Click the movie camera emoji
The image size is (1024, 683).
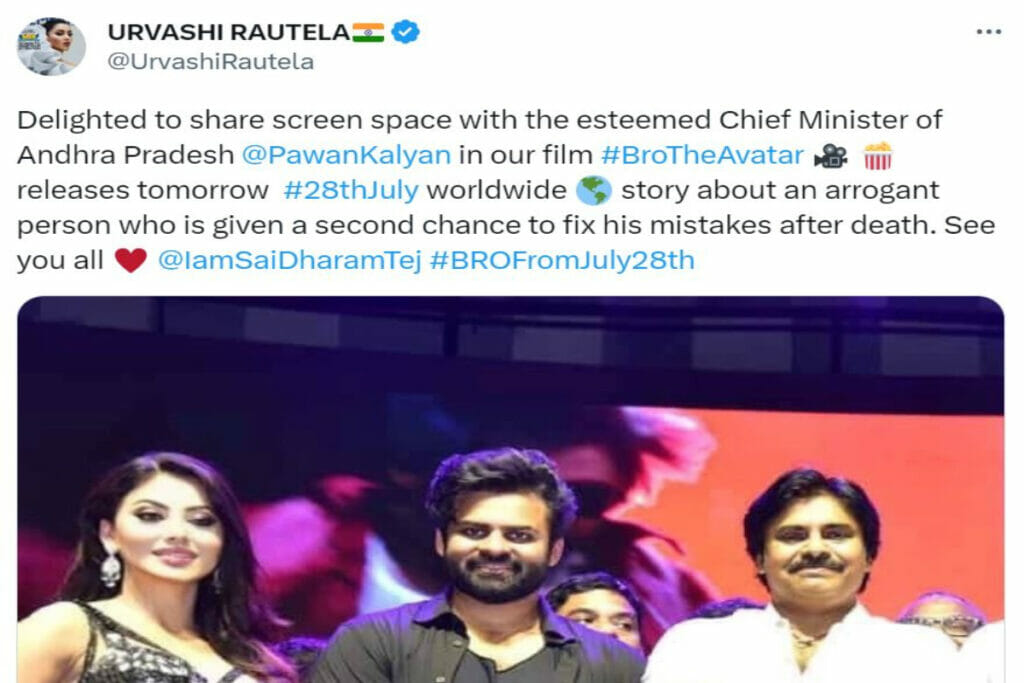point(831,156)
